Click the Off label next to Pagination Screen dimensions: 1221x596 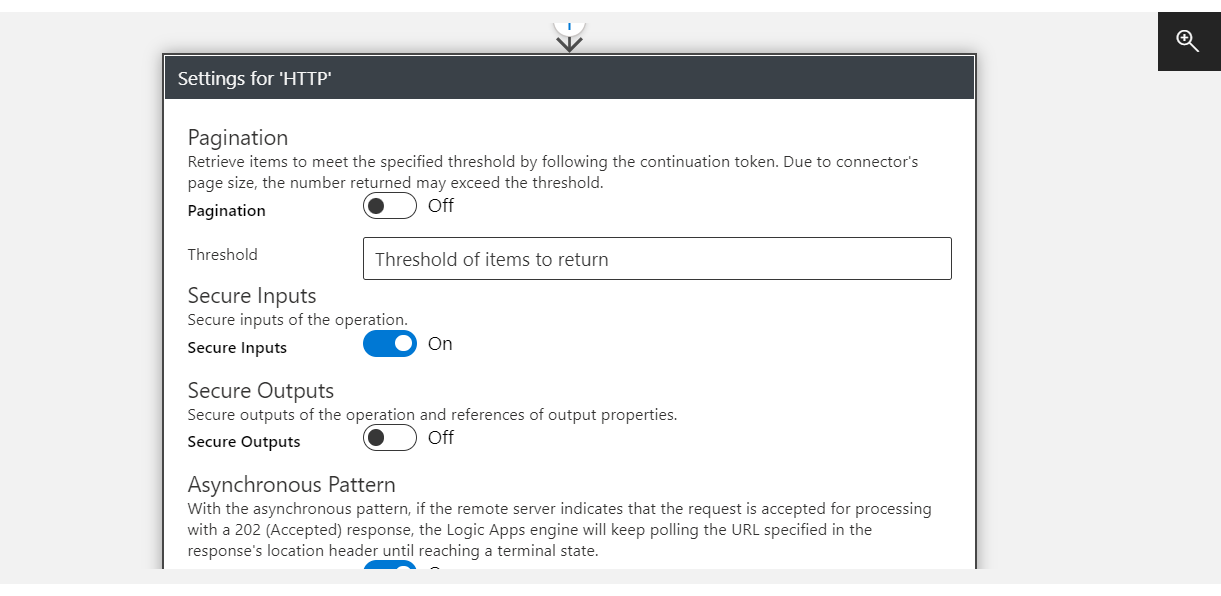click(x=441, y=205)
